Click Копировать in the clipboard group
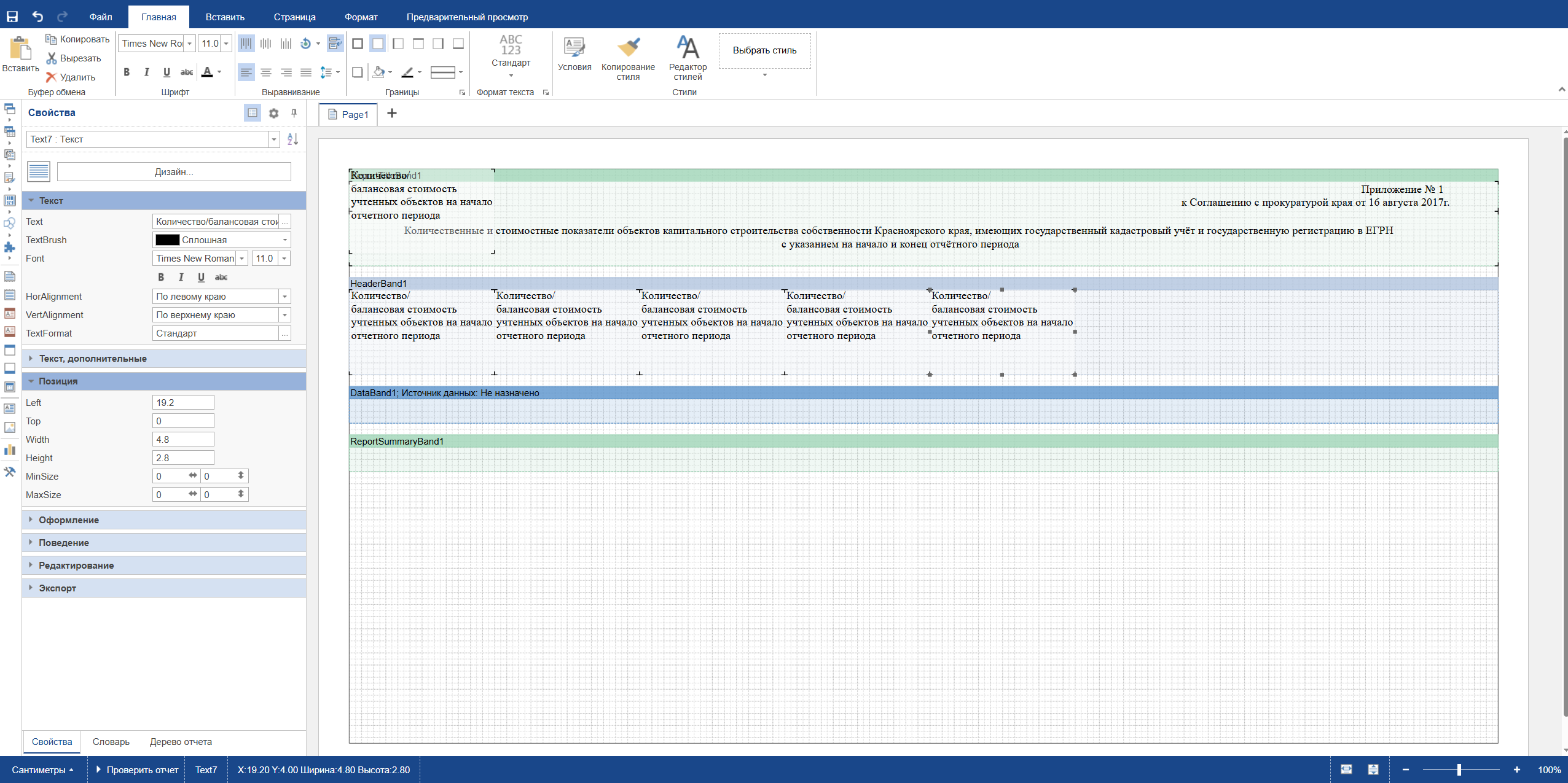The width and height of the screenshot is (1568, 783). (x=77, y=39)
